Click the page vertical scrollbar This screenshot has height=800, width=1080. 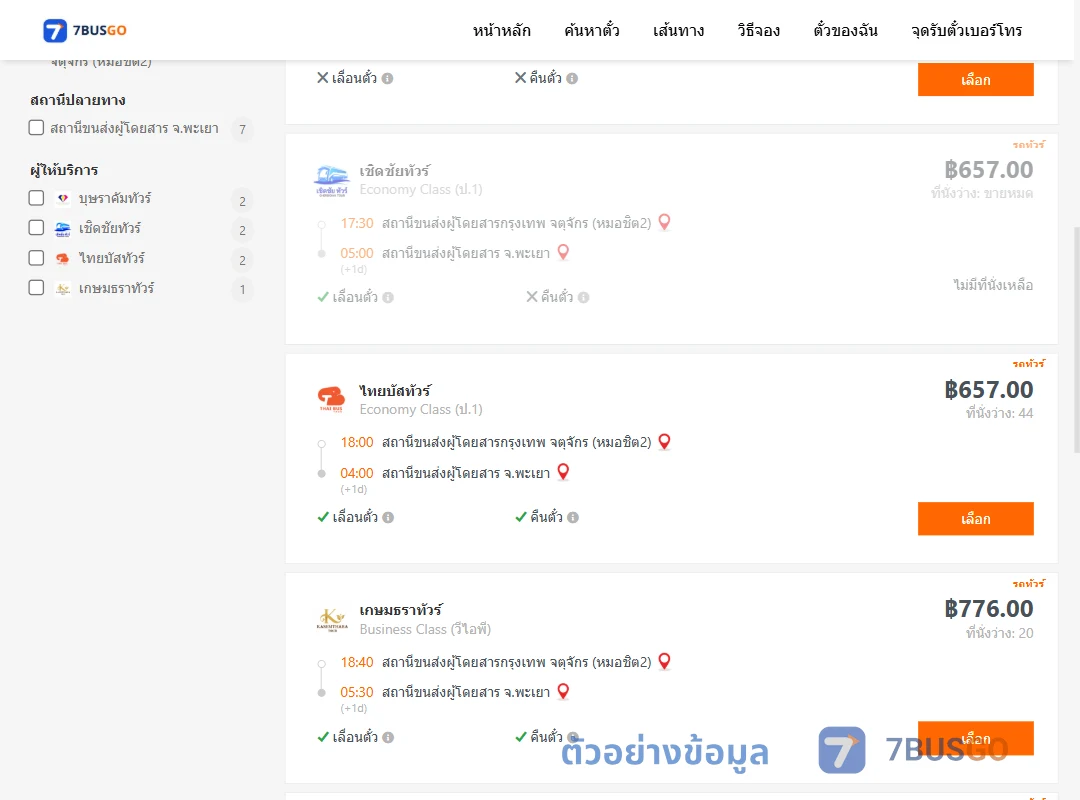(1077, 339)
